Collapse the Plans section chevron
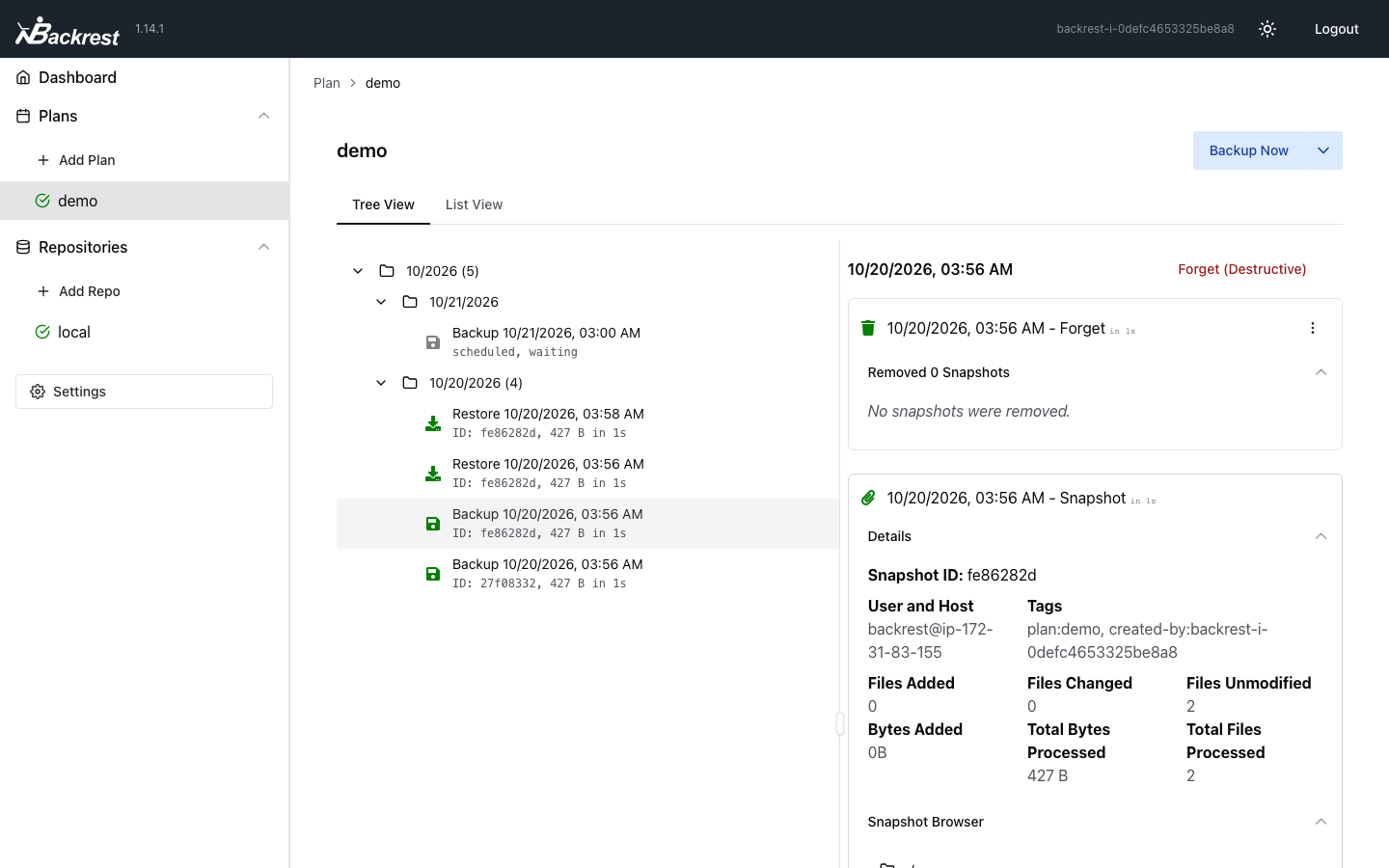This screenshot has width=1389, height=868. tap(263, 116)
